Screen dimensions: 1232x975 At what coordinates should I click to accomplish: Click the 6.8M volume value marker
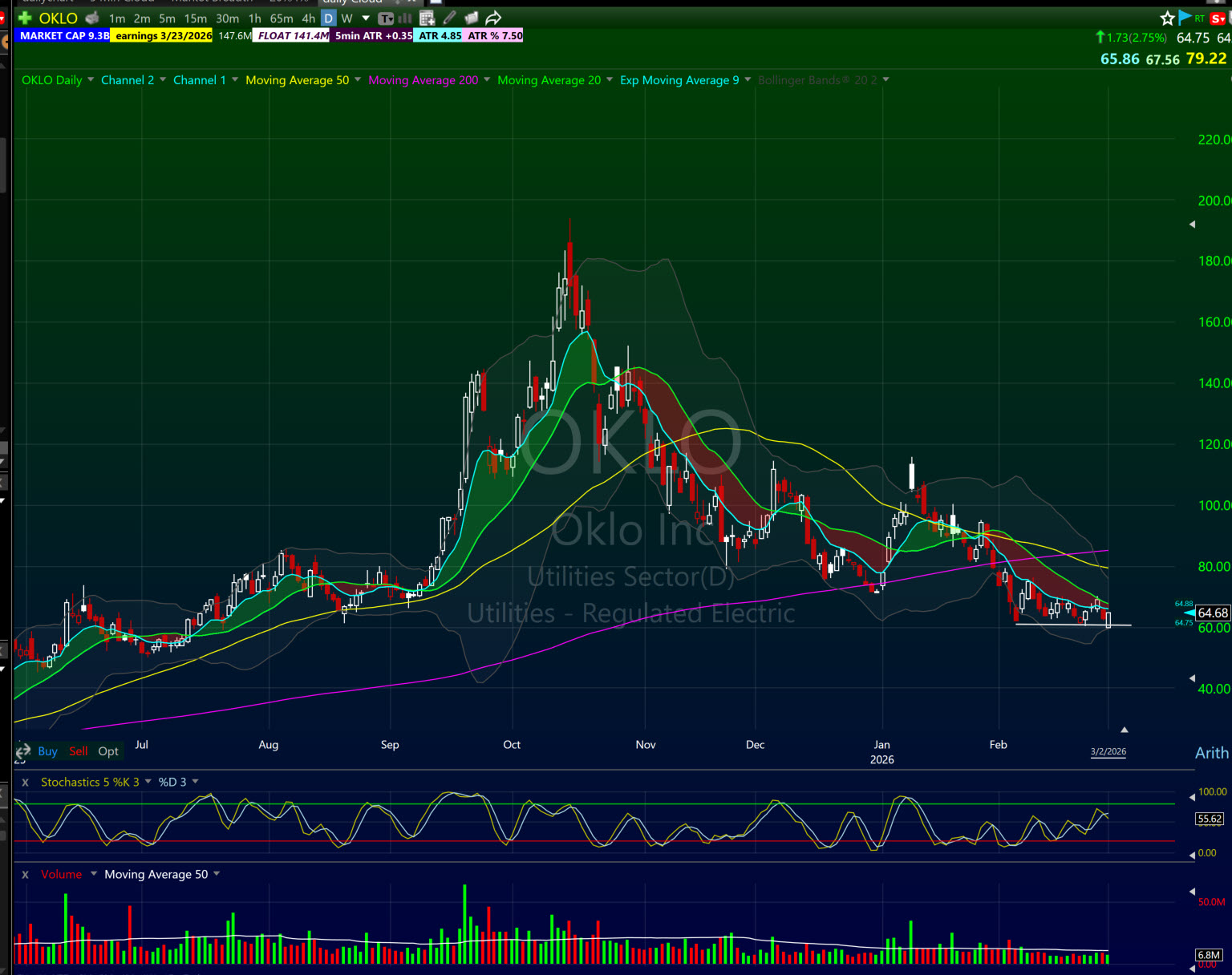(1209, 955)
